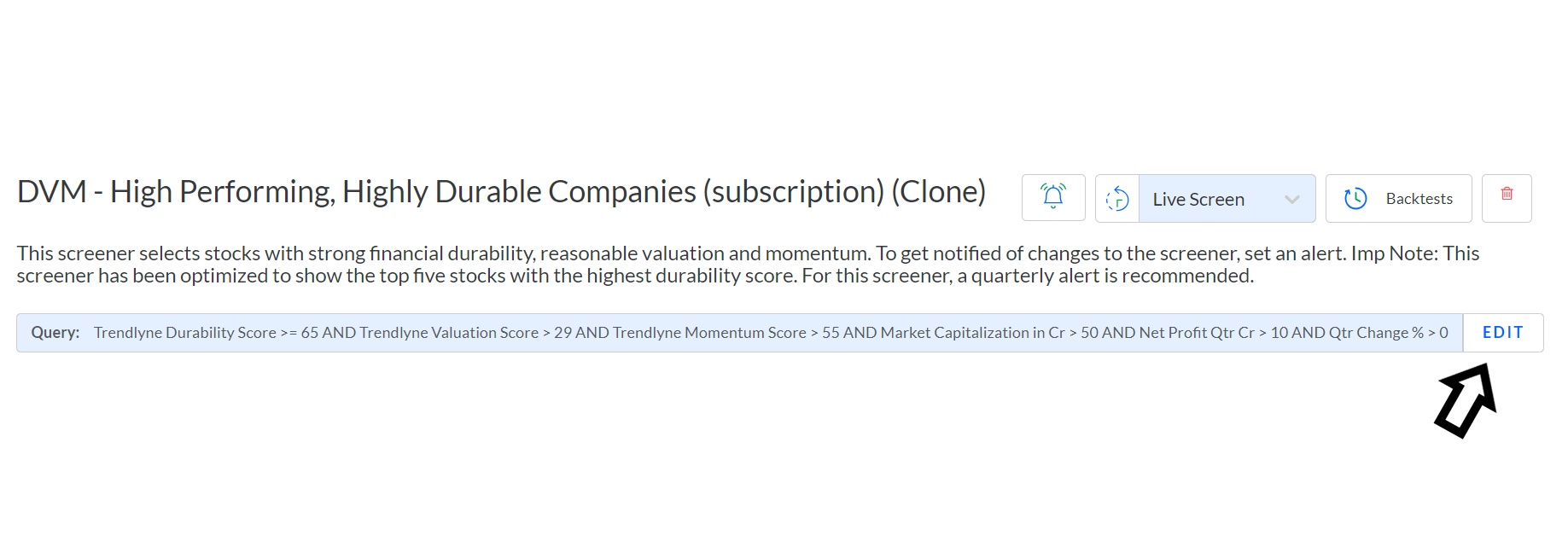Click the bold Query: label
1568x553 pixels.
coord(55,333)
